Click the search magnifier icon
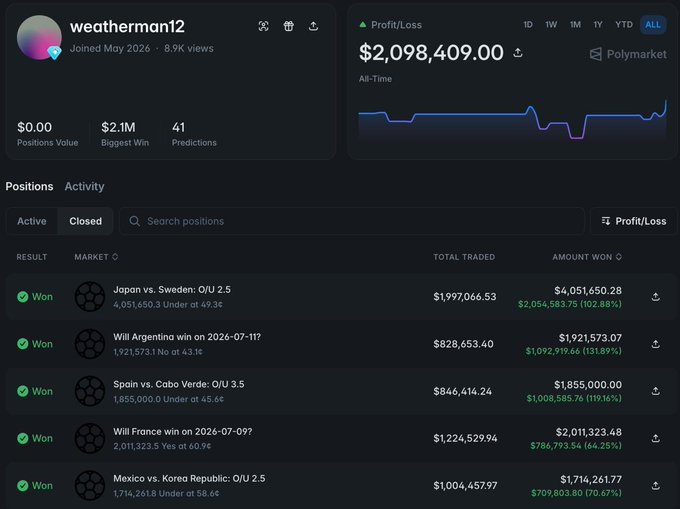 134,221
